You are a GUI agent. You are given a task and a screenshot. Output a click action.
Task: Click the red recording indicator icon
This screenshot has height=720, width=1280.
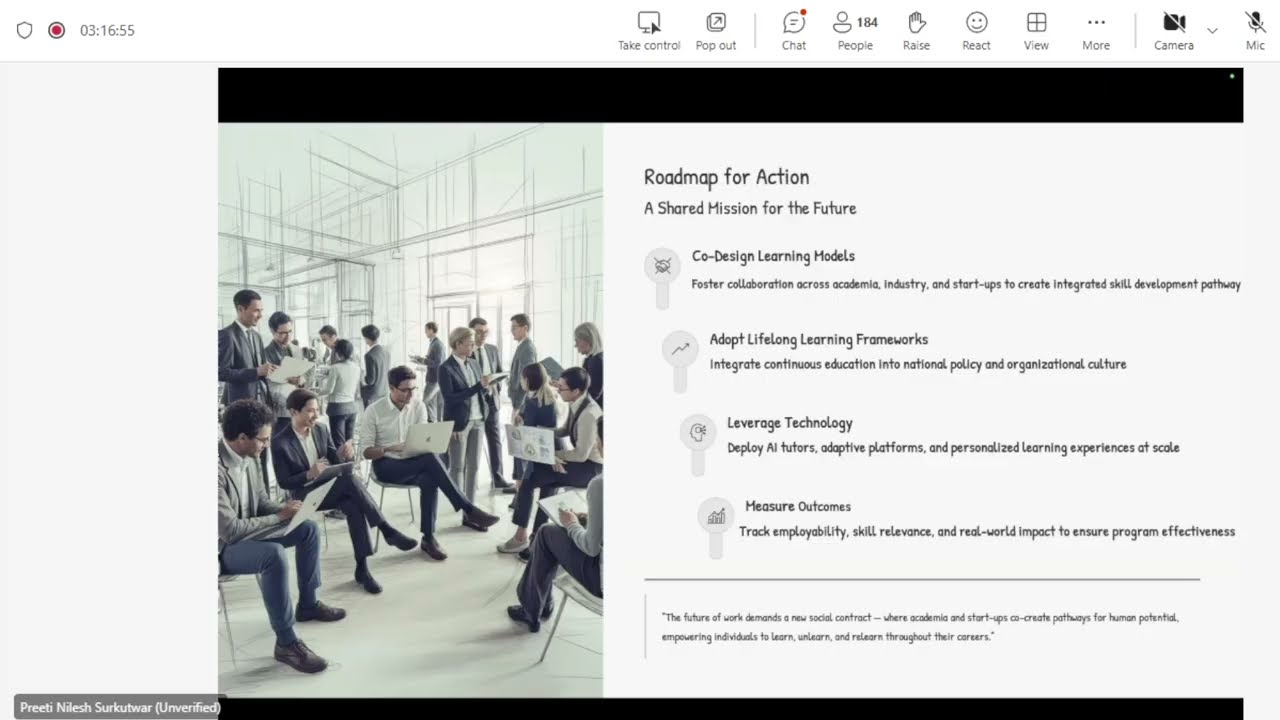pyautogui.click(x=57, y=30)
